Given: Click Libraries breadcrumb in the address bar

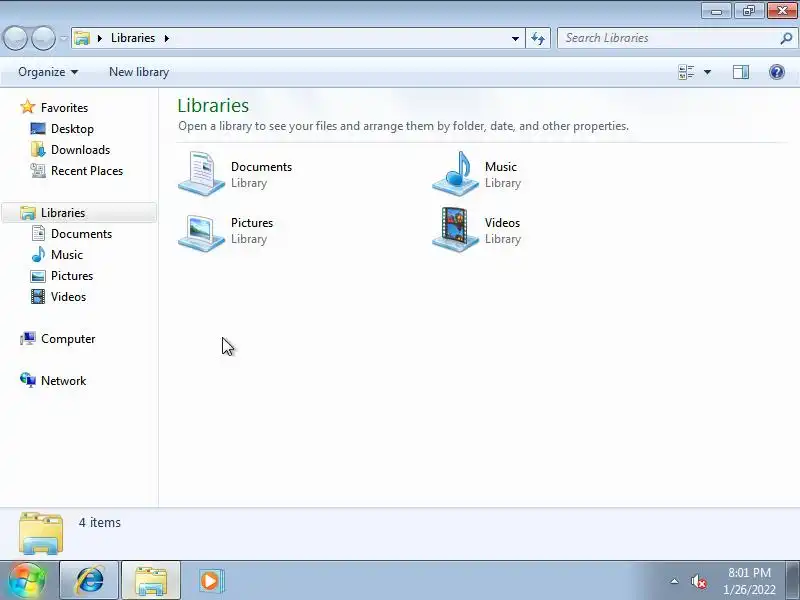Looking at the screenshot, I should tap(133, 38).
